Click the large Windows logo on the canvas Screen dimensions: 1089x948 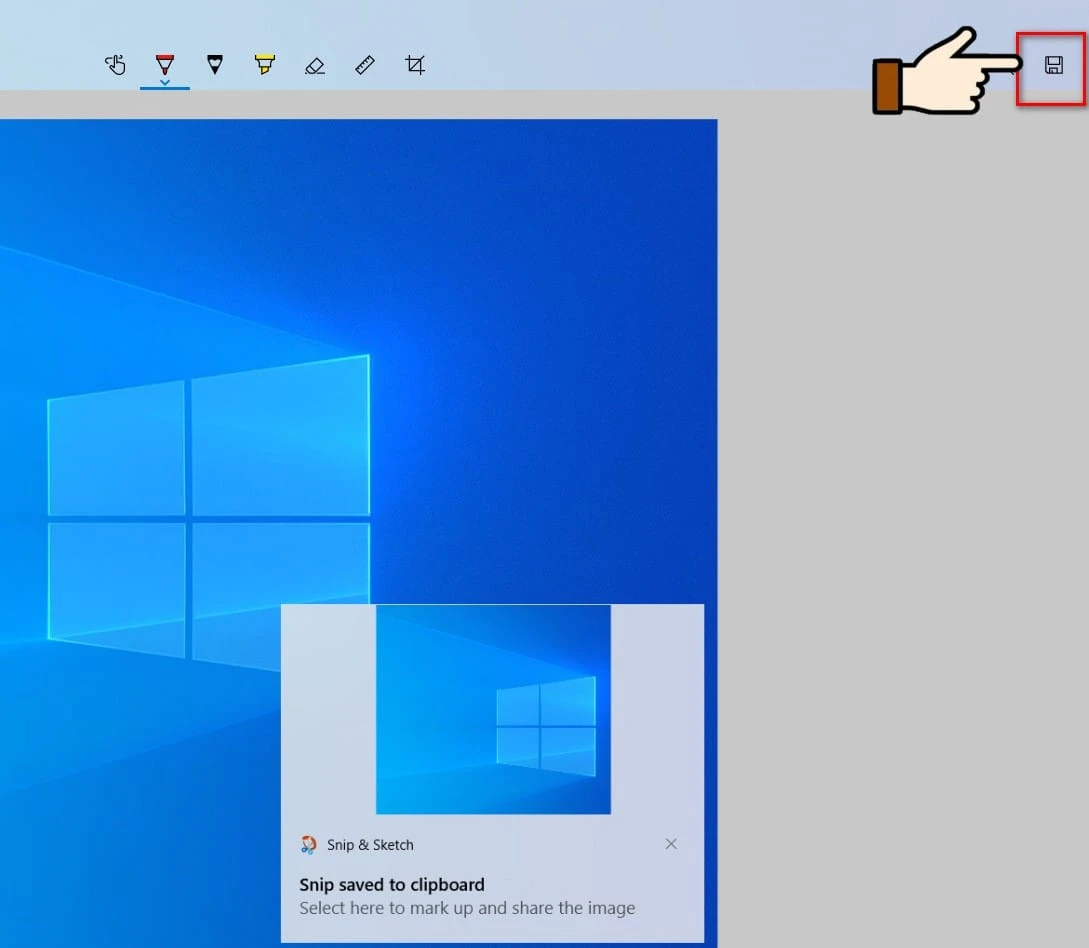click(208, 512)
